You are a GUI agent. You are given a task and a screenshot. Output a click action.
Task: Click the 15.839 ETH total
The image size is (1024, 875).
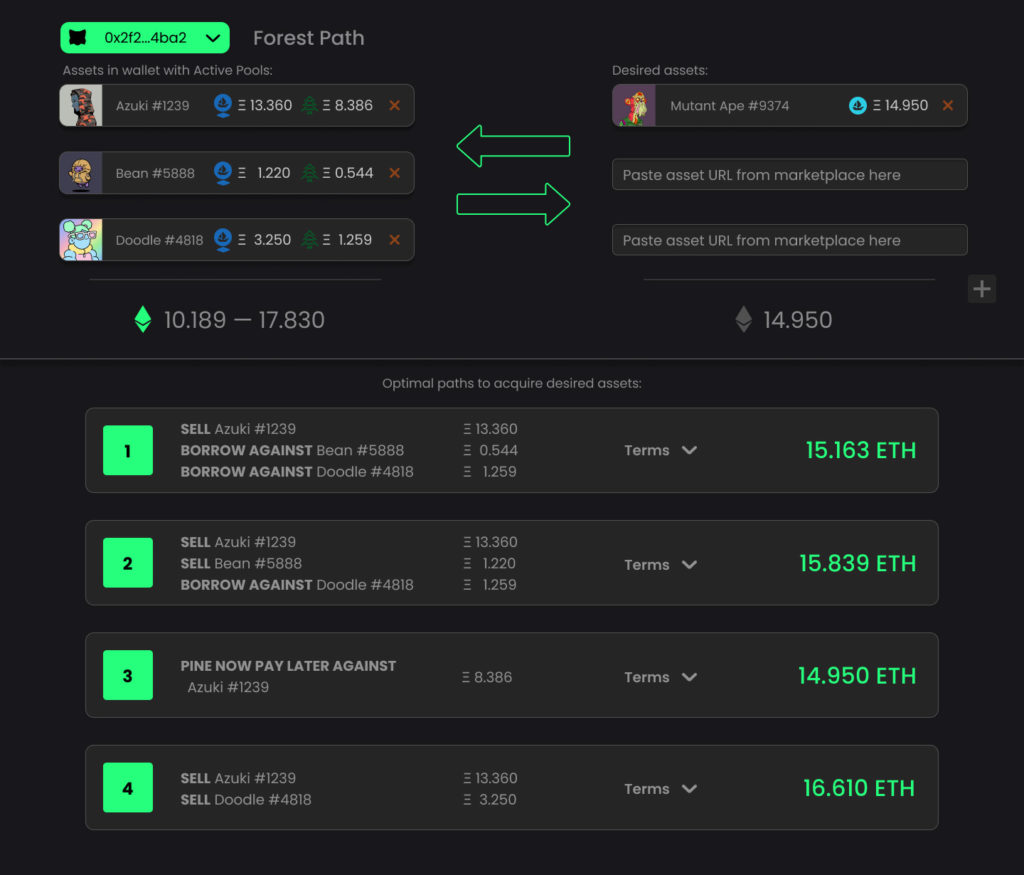pos(857,563)
